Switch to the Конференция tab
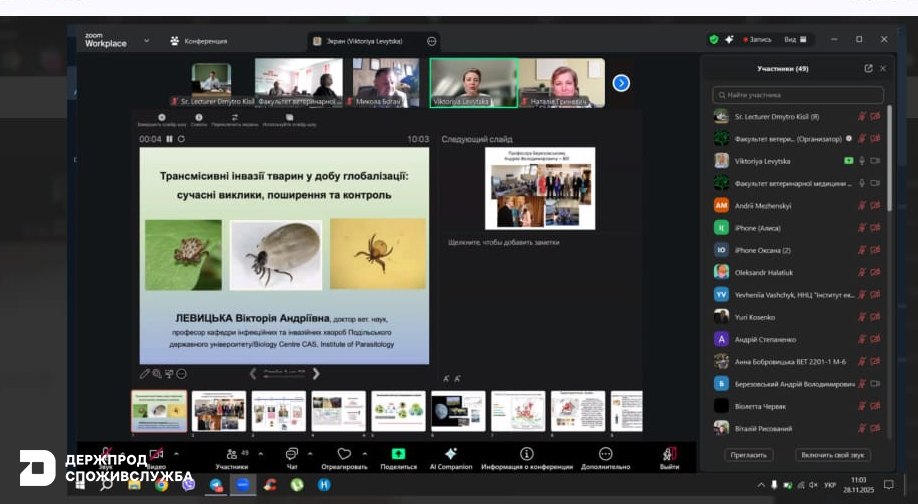This screenshot has width=918, height=504. [x=199, y=41]
